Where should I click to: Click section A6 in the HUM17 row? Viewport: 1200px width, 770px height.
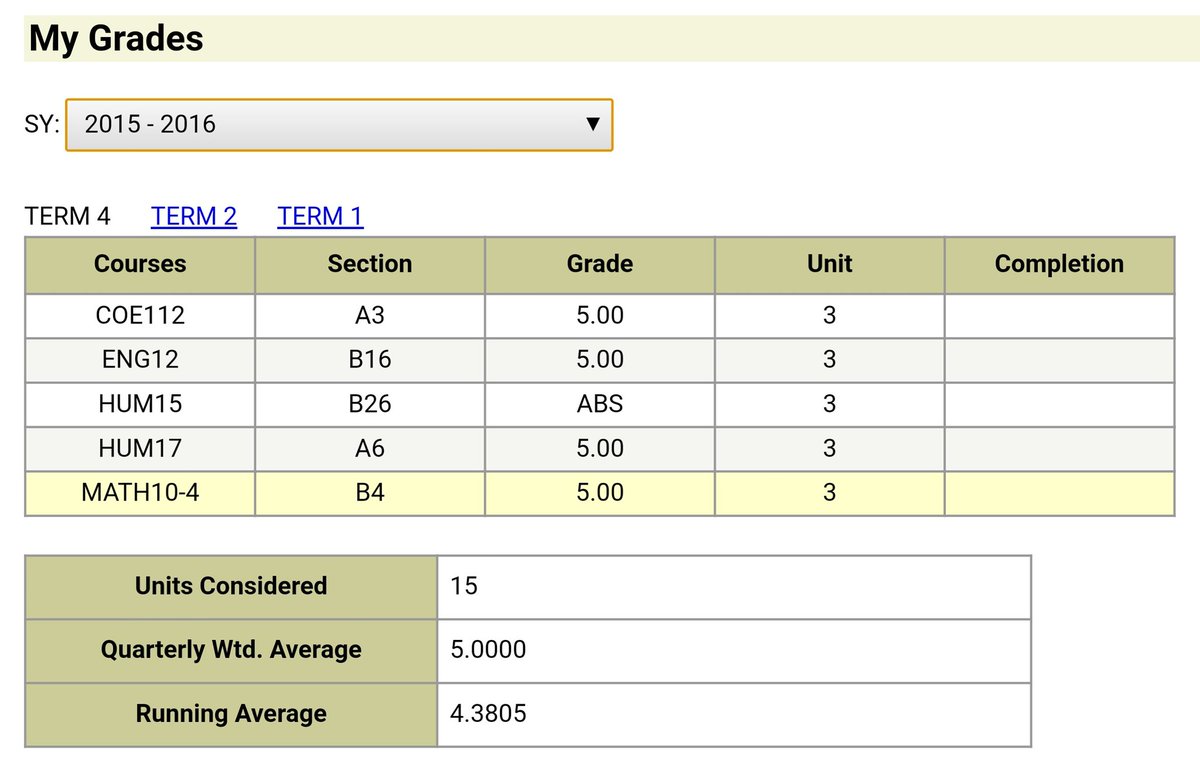coord(370,448)
